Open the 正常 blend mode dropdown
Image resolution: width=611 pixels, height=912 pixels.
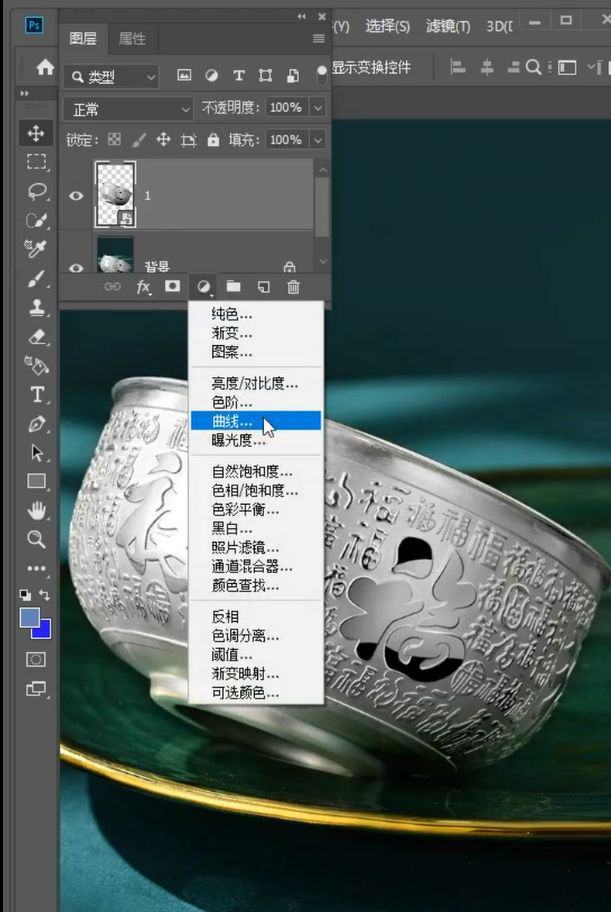[x=127, y=109]
